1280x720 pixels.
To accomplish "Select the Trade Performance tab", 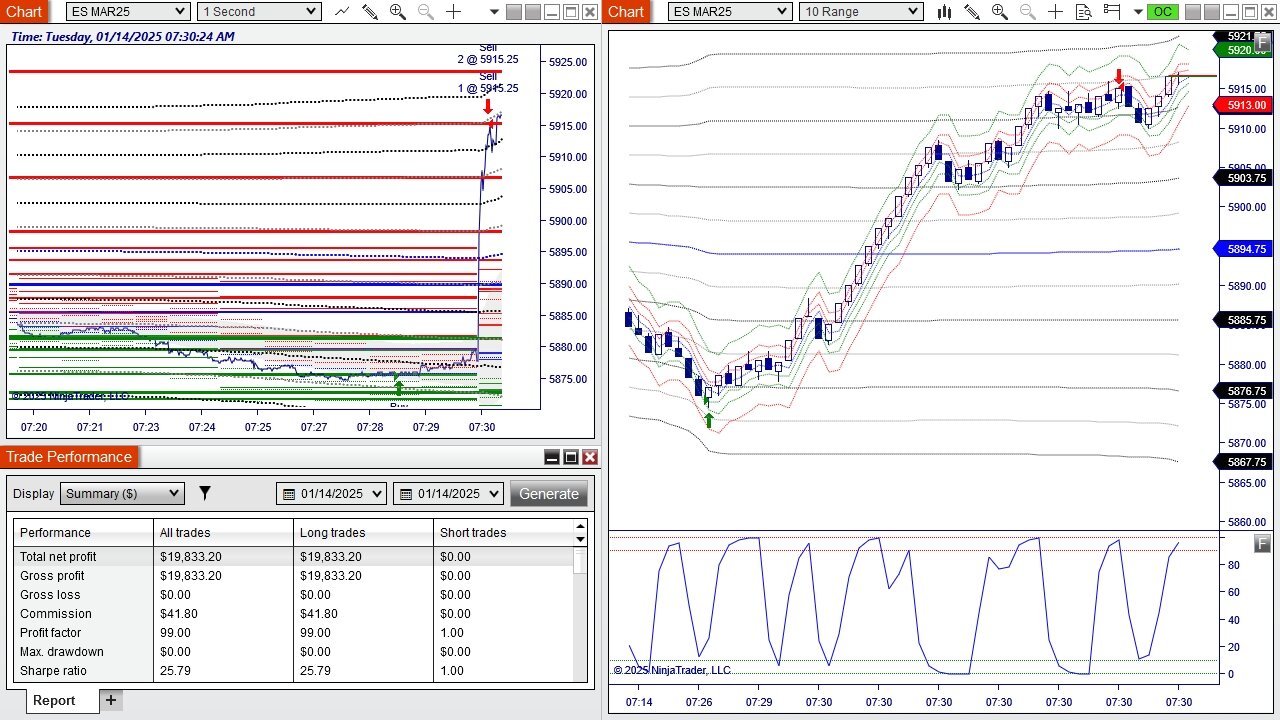I will [x=69, y=457].
